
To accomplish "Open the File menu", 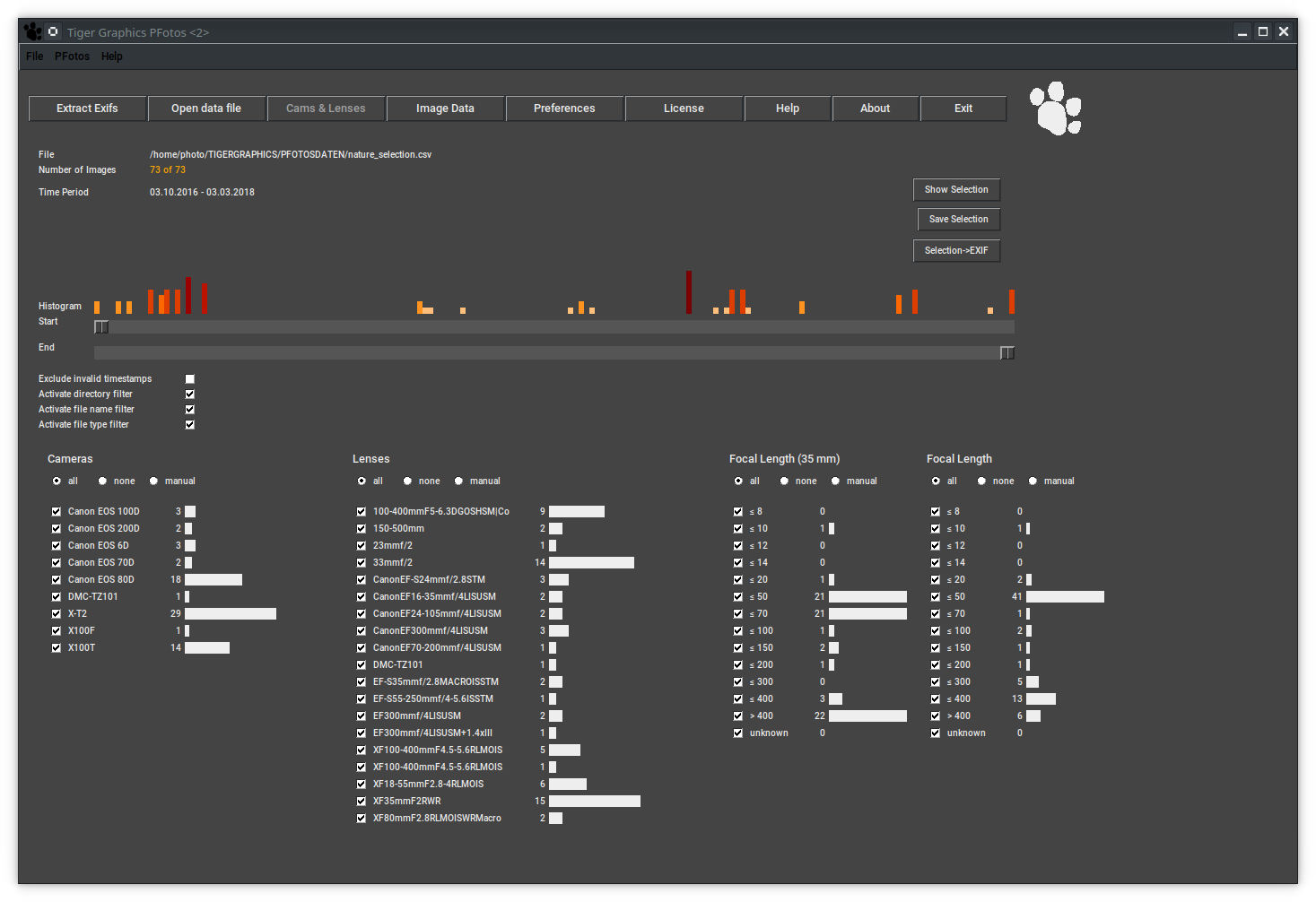I will point(35,56).
